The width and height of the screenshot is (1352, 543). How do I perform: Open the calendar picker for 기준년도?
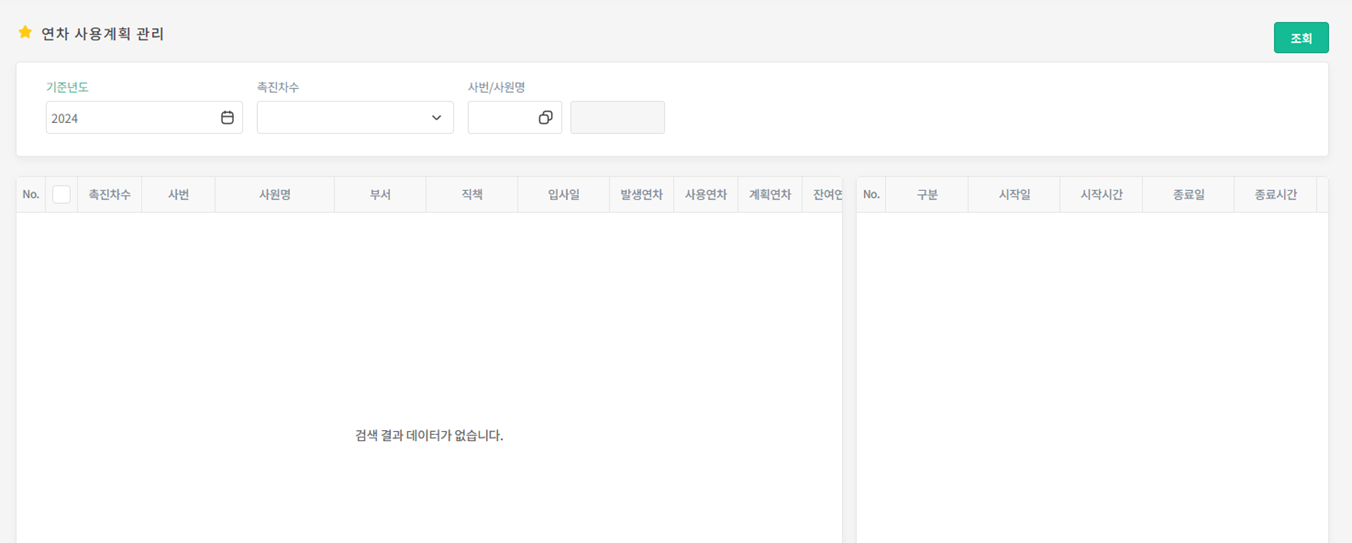pyautogui.click(x=227, y=118)
